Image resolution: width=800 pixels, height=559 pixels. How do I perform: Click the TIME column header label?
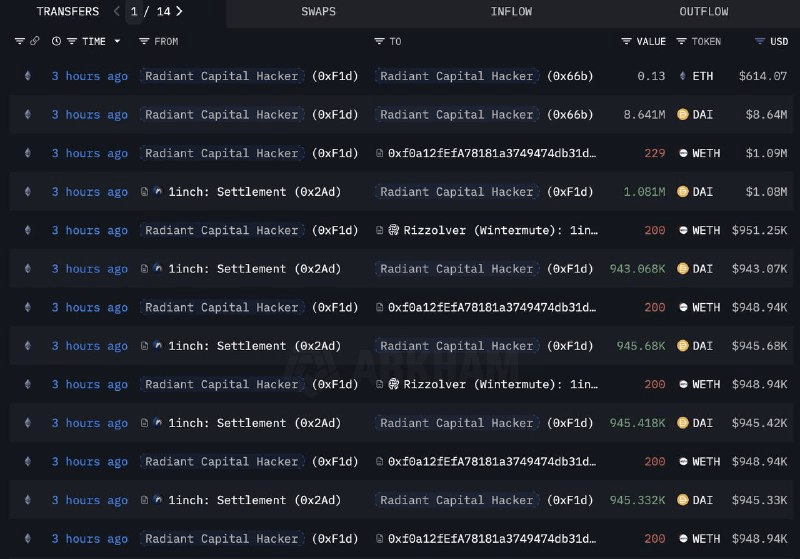point(94,41)
